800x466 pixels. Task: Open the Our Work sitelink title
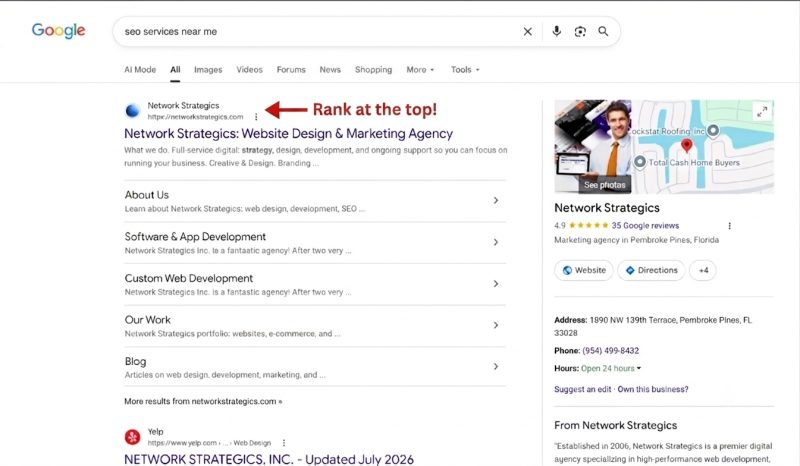147,320
